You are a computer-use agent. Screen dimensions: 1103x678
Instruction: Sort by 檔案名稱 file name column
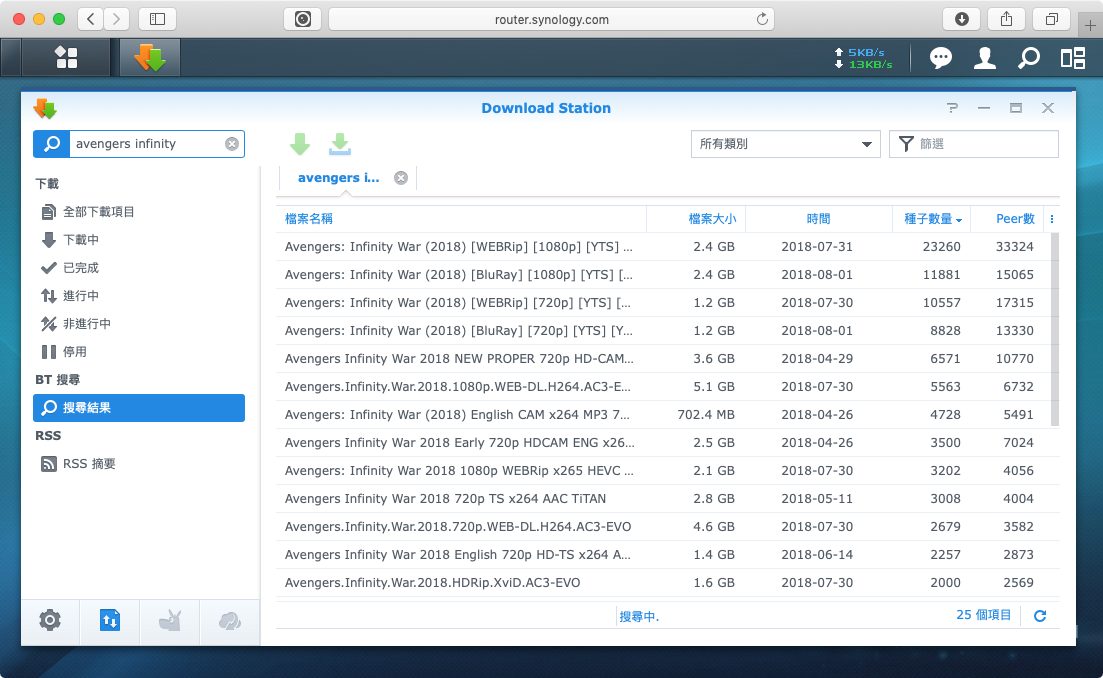point(461,219)
